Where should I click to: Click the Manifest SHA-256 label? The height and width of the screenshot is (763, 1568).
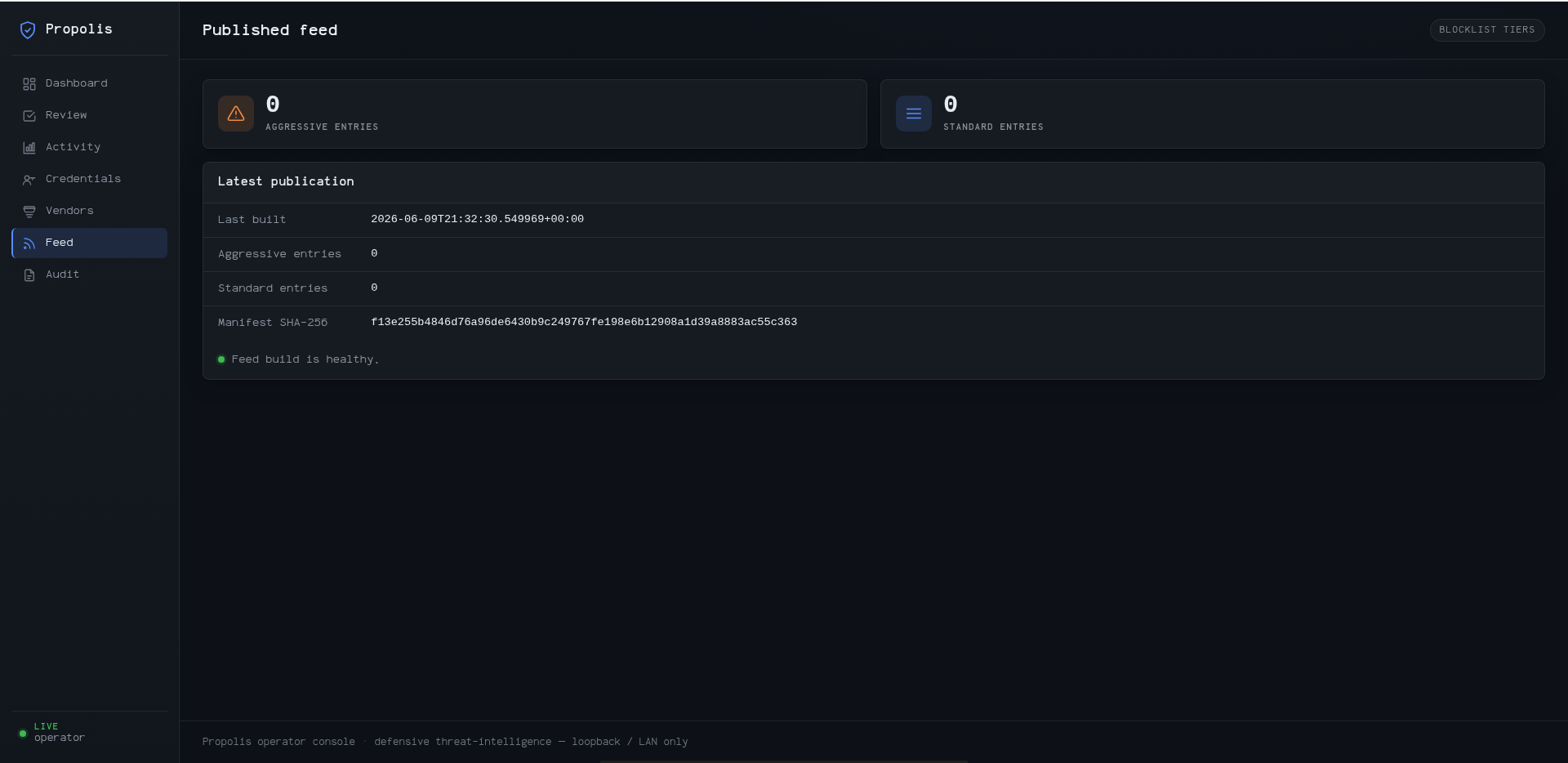coord(273,323)
